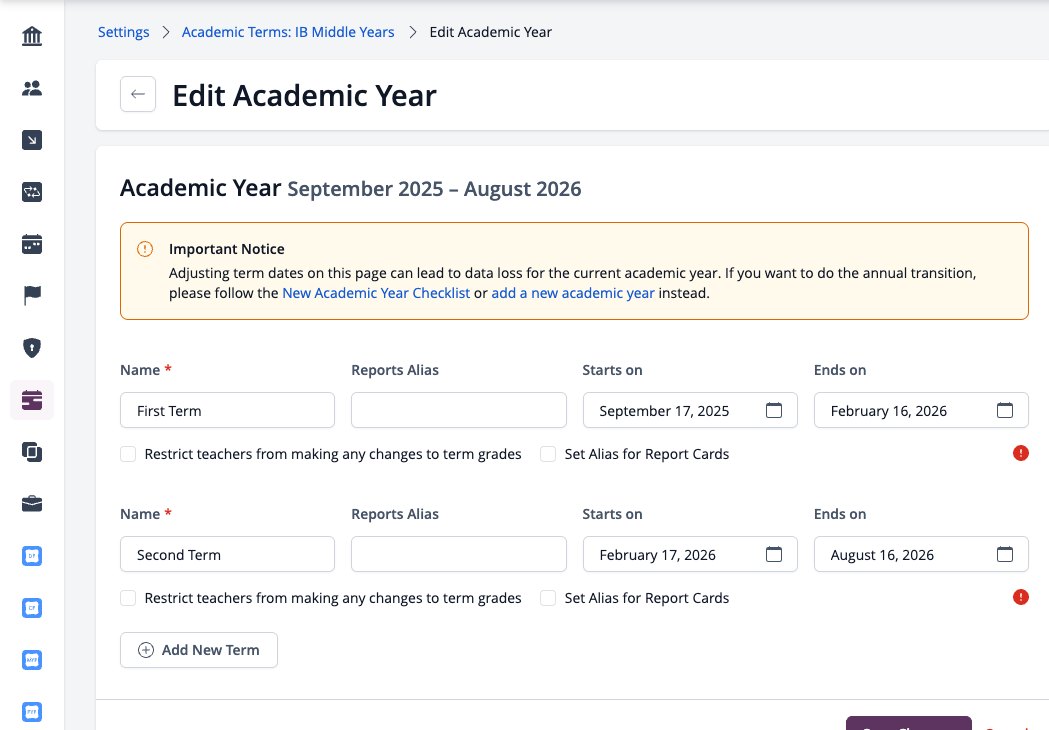Open the school building icon in sidebar
Viewport: 1049px width, 730px height.
(x=31, y=36)
